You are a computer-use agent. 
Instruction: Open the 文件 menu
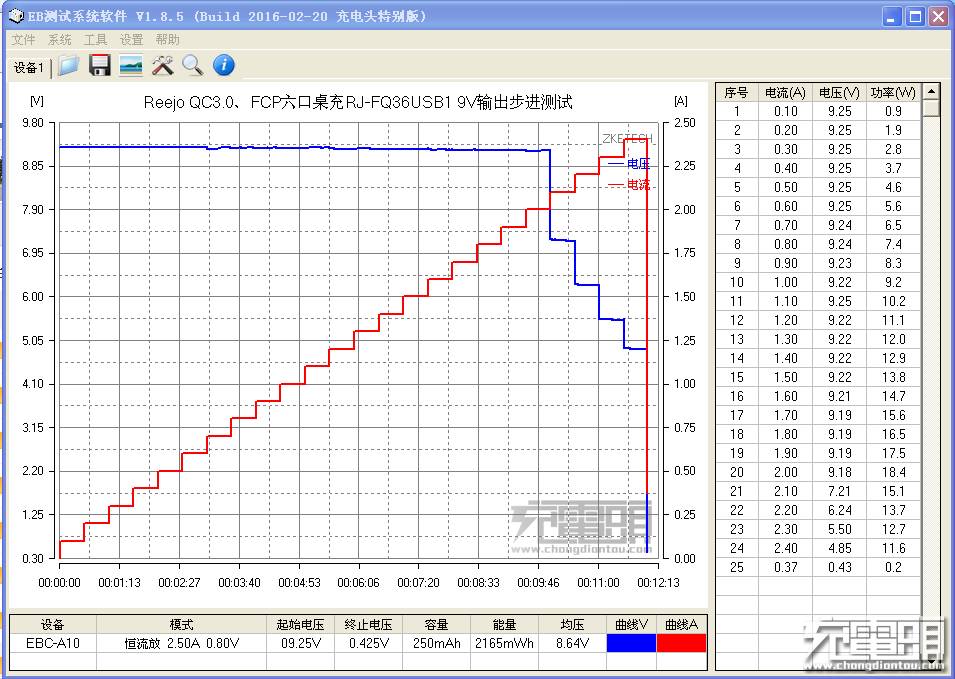coord(23,40)
